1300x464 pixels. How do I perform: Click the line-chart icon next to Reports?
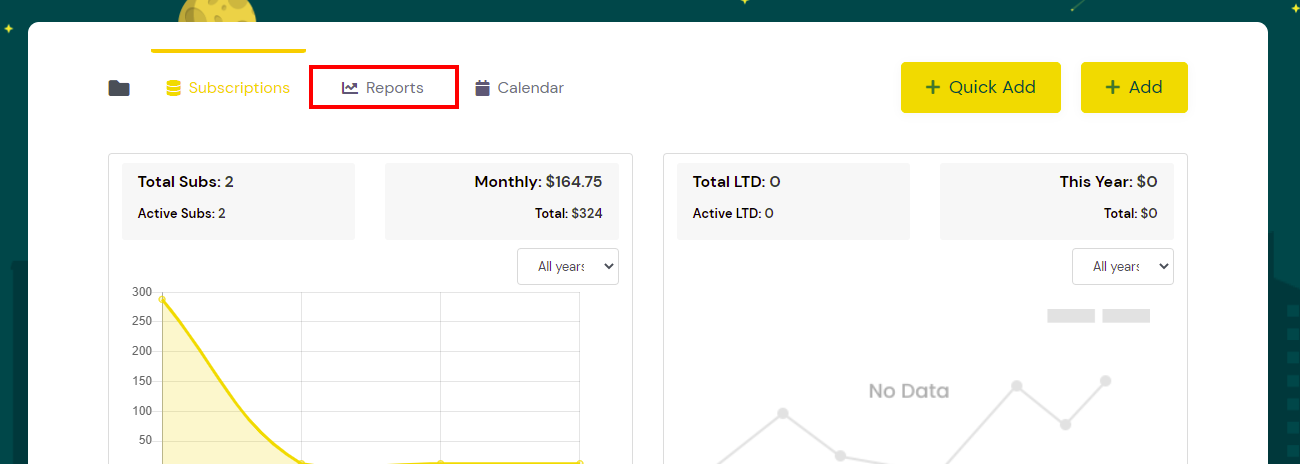tap(350, 88)
